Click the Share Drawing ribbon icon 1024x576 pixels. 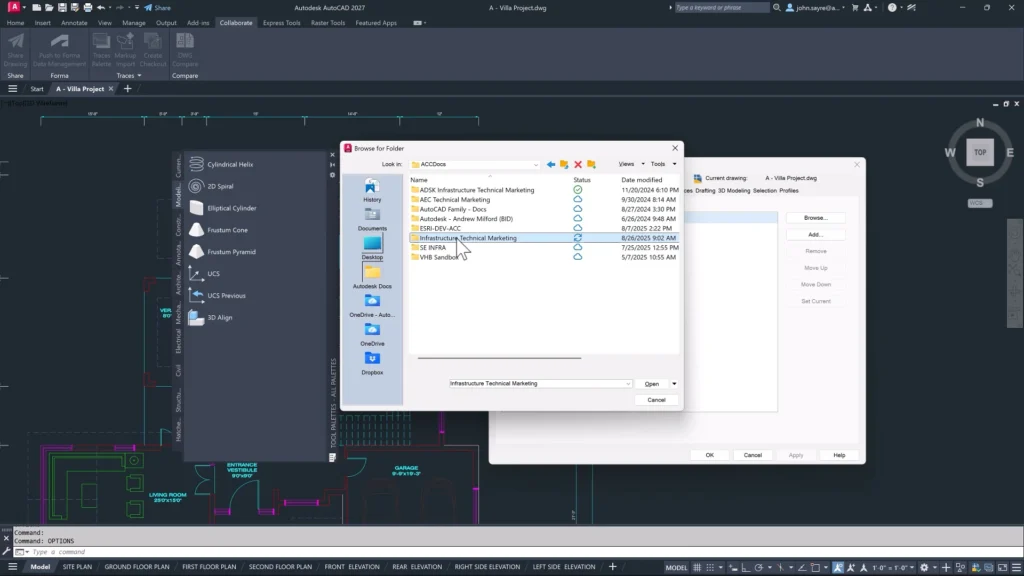(16, 50)
